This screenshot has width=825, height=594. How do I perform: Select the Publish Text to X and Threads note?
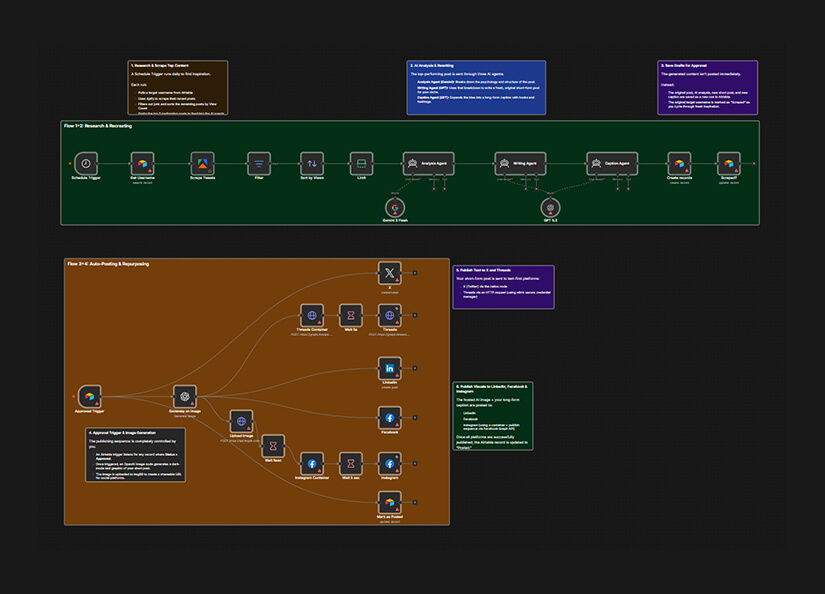[x=504, y=287]
